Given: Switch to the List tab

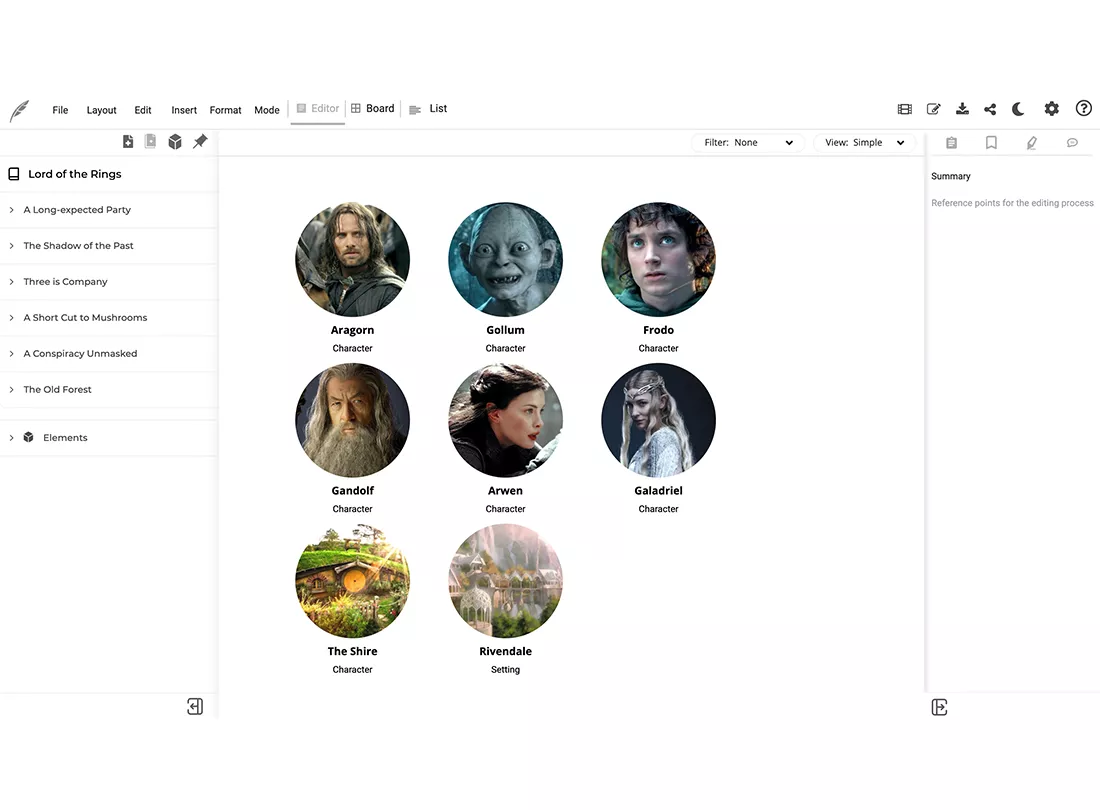Looking at the screenshot, I should pyautogui.click(x=429, y=109).
